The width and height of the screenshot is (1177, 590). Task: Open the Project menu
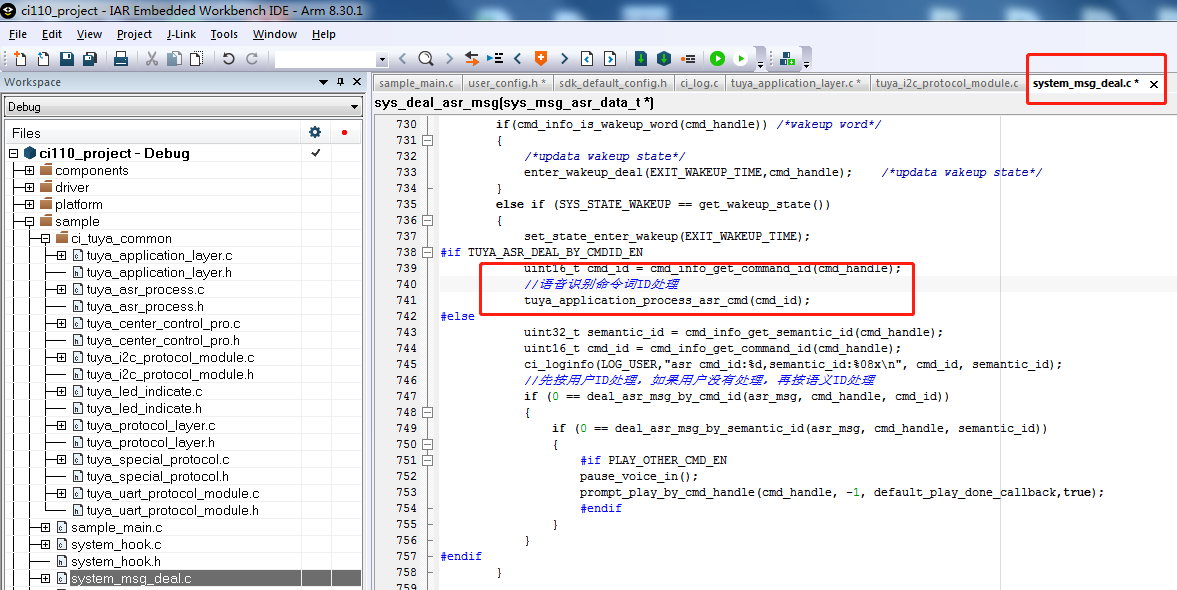coord(134,34)
